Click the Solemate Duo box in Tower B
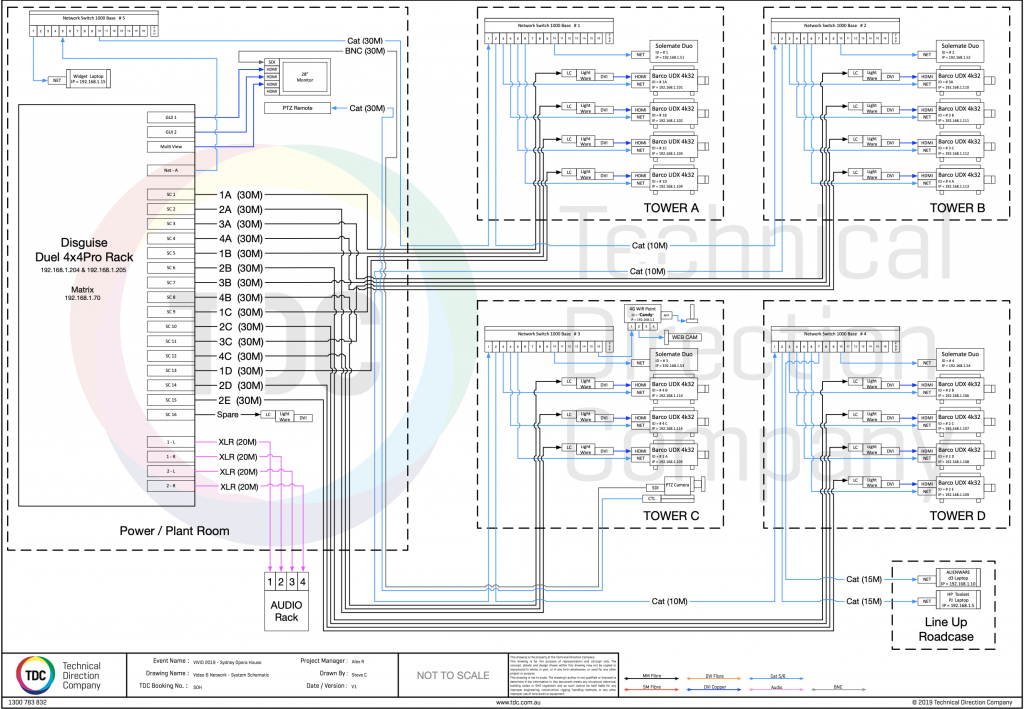Screen dimensions: 1024x709 pos(960,52)
